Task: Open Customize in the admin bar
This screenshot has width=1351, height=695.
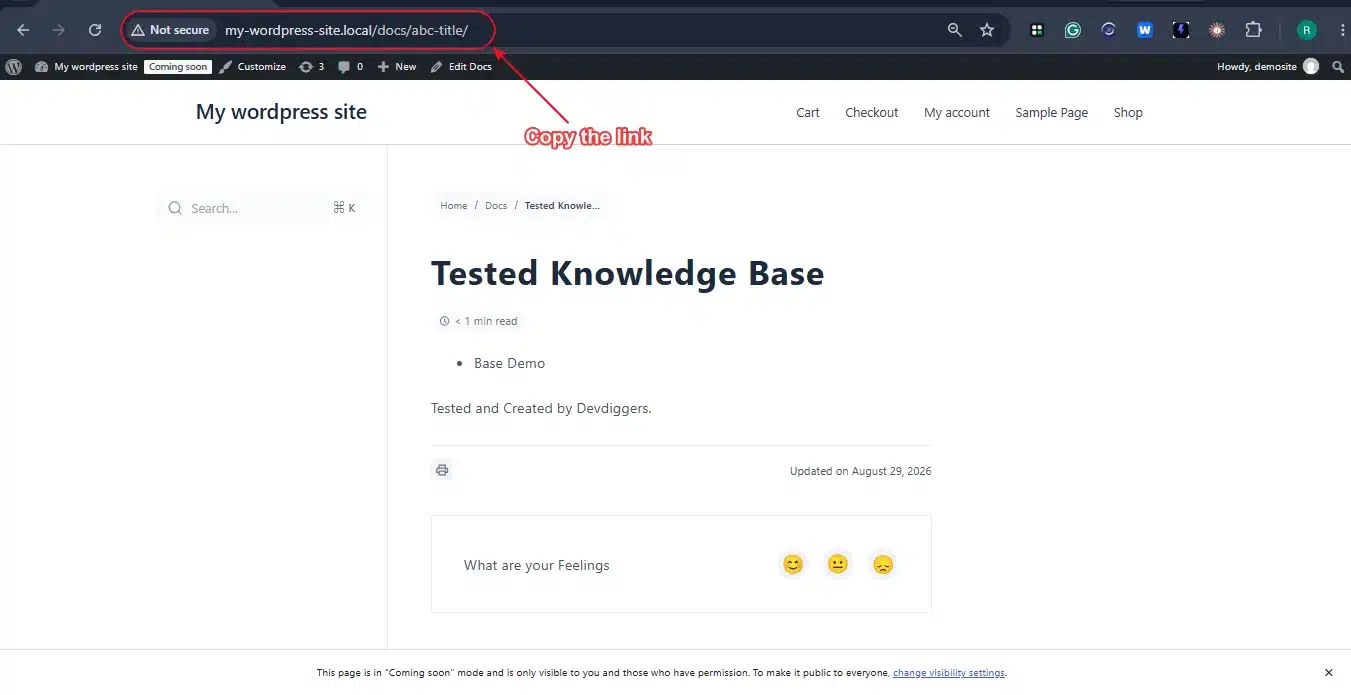Action: click(252, 67)
